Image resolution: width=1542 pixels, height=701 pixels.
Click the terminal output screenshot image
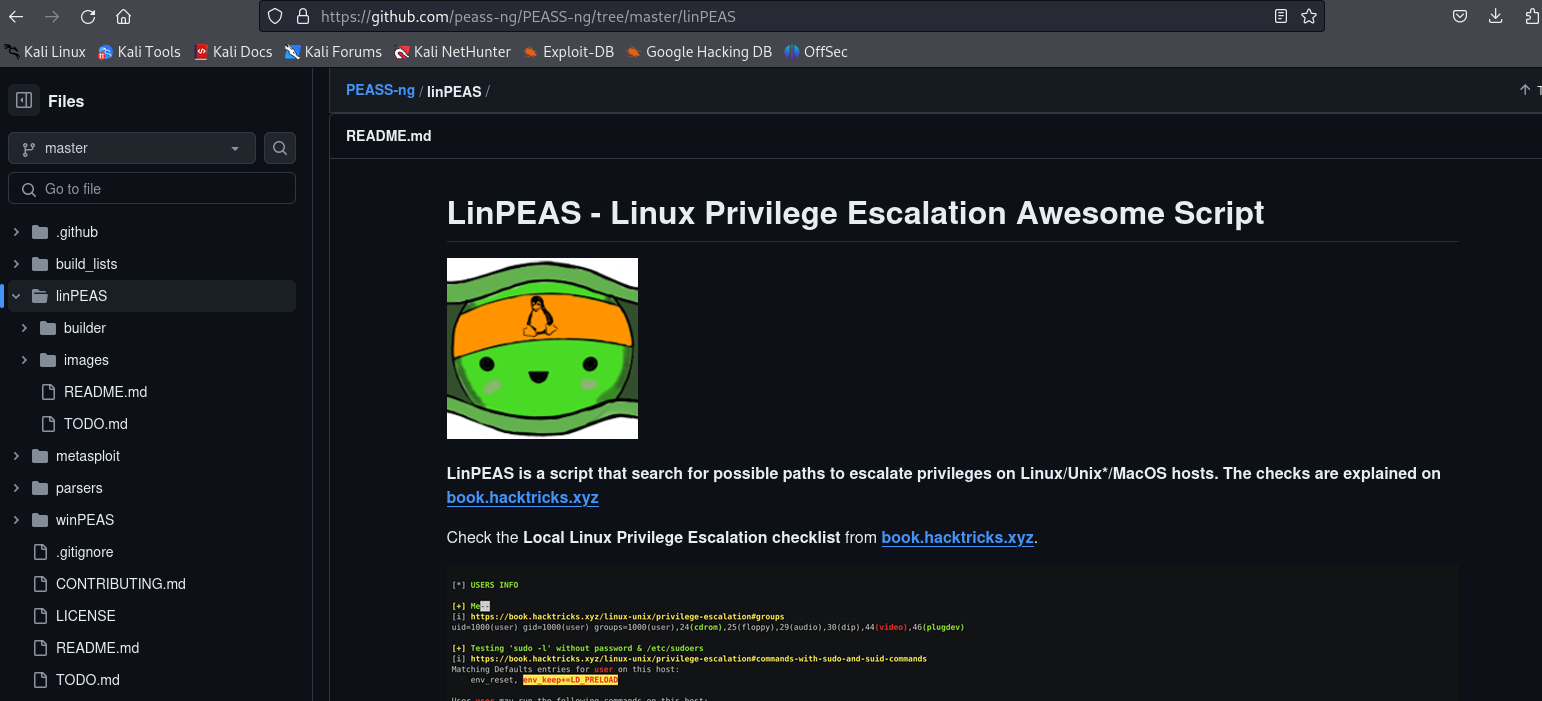click(x=953, y=632)
